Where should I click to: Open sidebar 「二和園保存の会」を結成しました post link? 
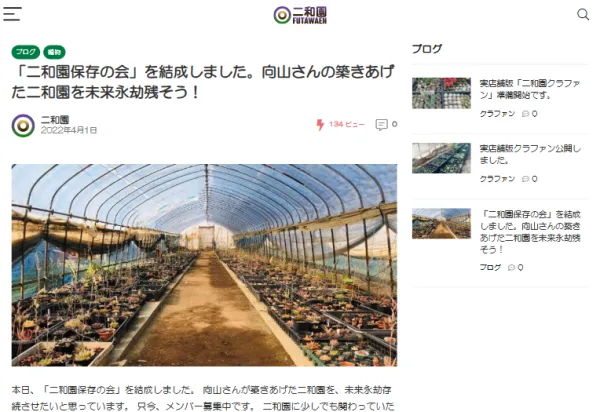[530, 232]
